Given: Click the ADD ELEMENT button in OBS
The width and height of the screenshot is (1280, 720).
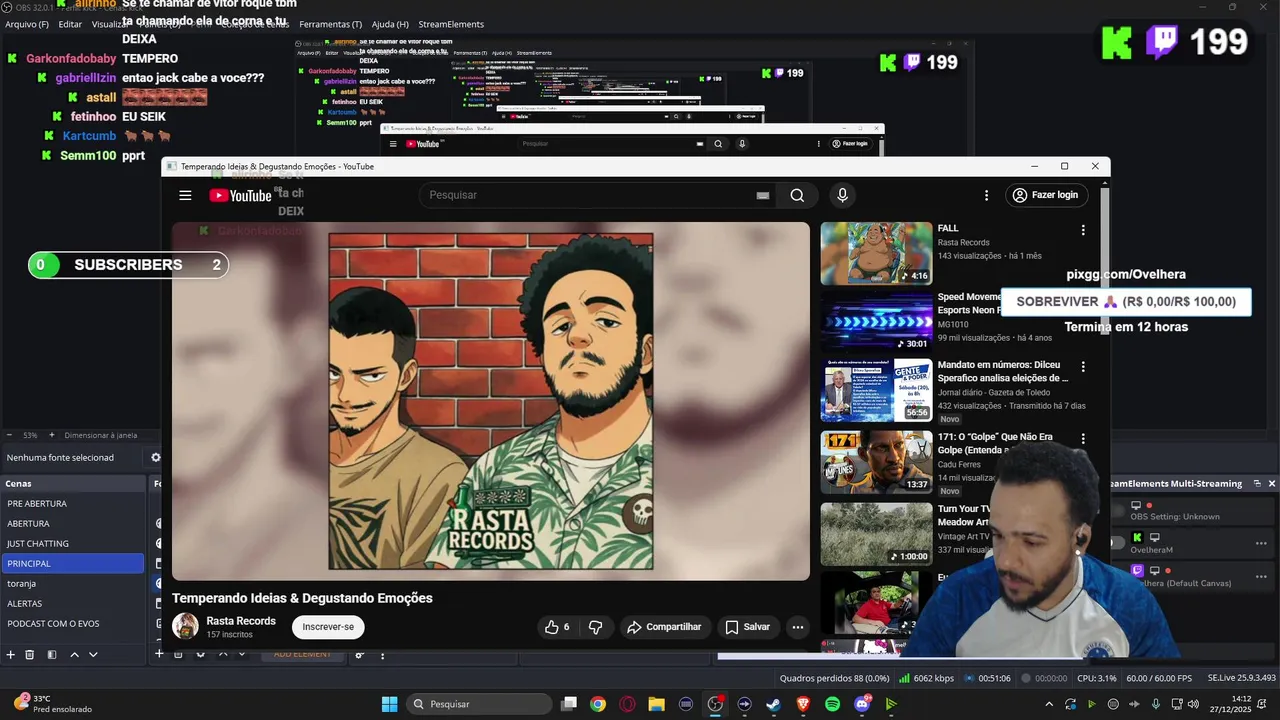Looking at the screenshot, I should tap(302, 654).
